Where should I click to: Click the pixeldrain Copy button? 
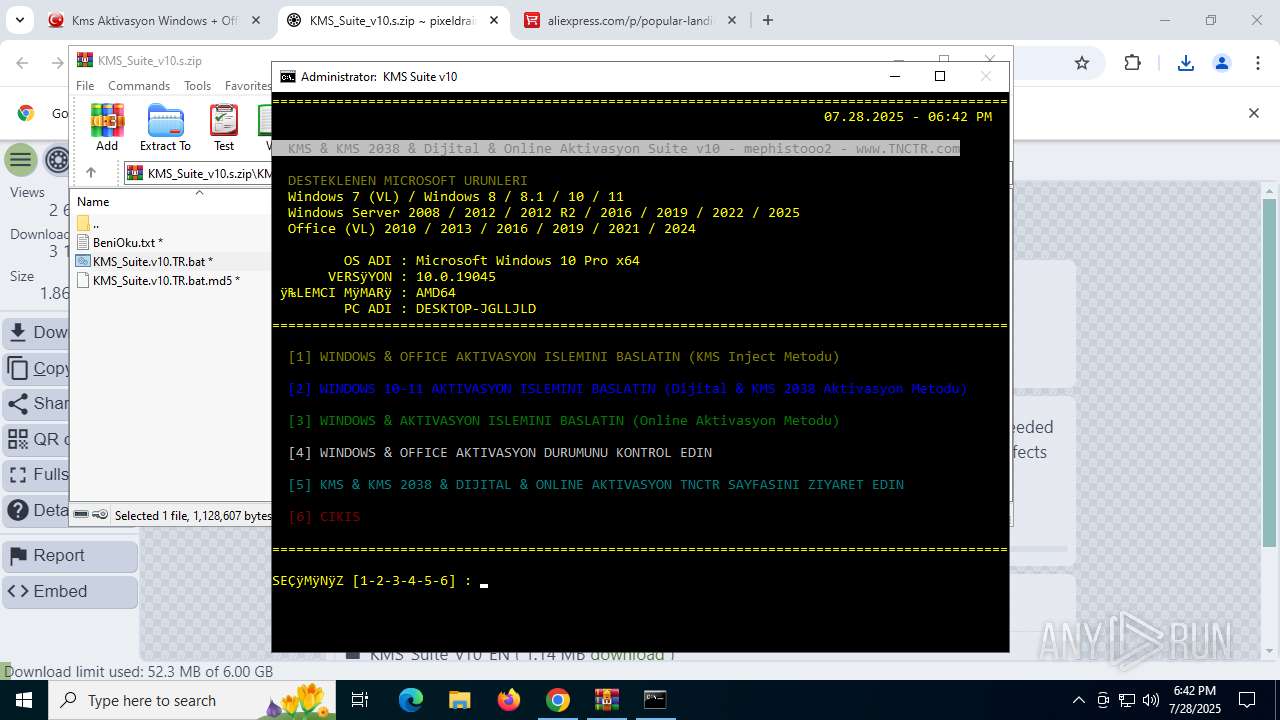tap(37, 368)
